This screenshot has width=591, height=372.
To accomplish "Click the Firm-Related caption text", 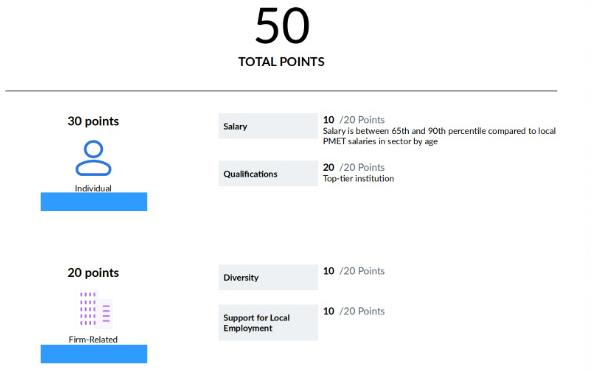I will point(93,340).
